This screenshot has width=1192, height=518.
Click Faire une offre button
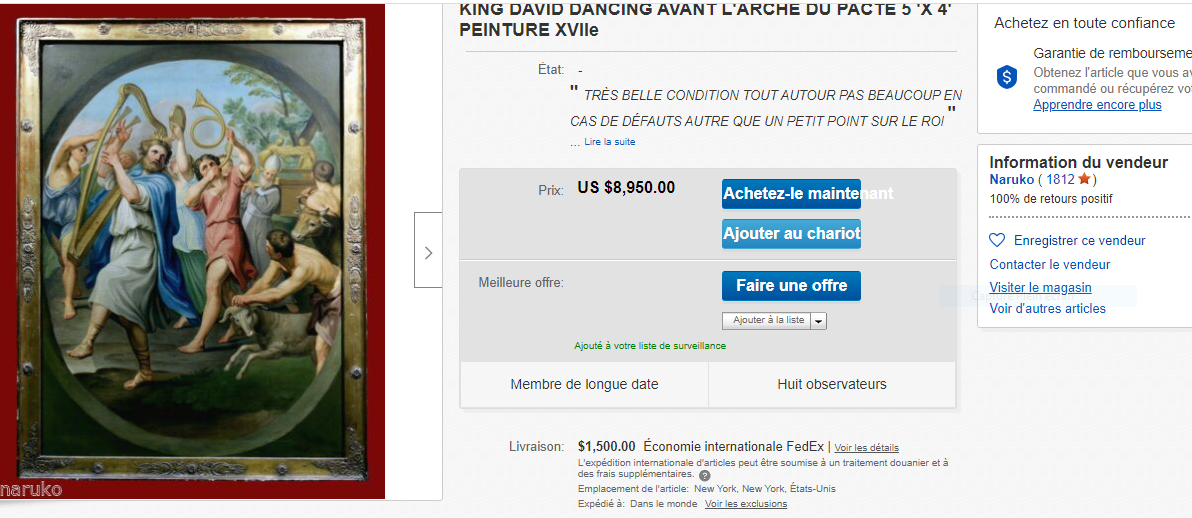[x=791, y=286]
